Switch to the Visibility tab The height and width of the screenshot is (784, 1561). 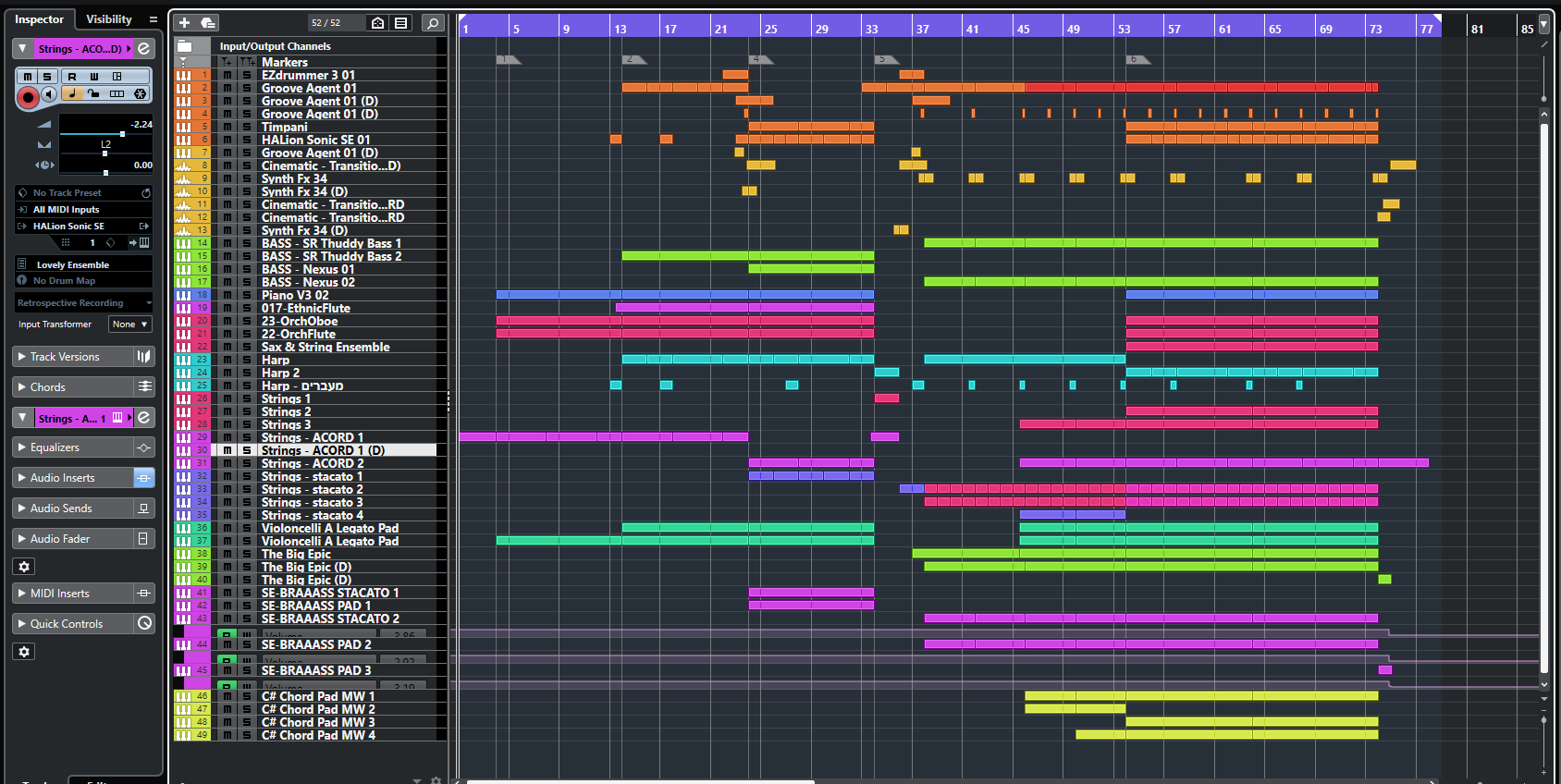coord(109,18)
